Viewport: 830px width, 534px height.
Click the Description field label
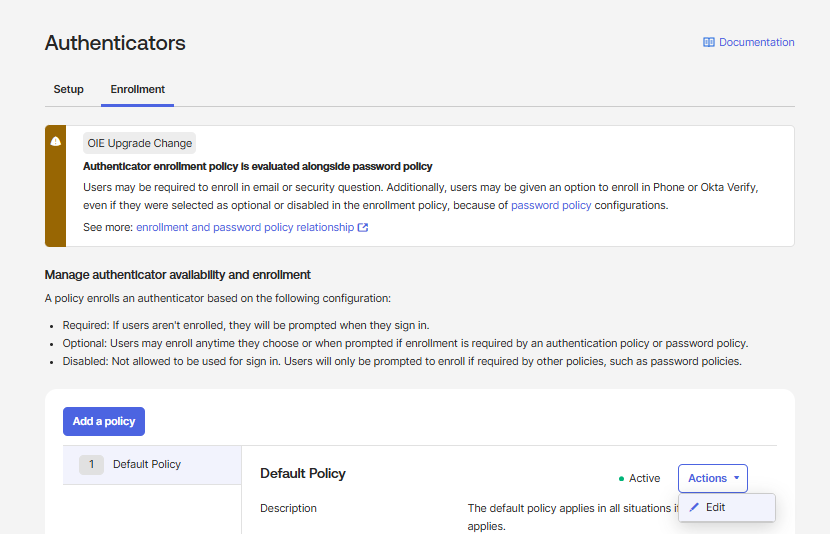(288, 508)
